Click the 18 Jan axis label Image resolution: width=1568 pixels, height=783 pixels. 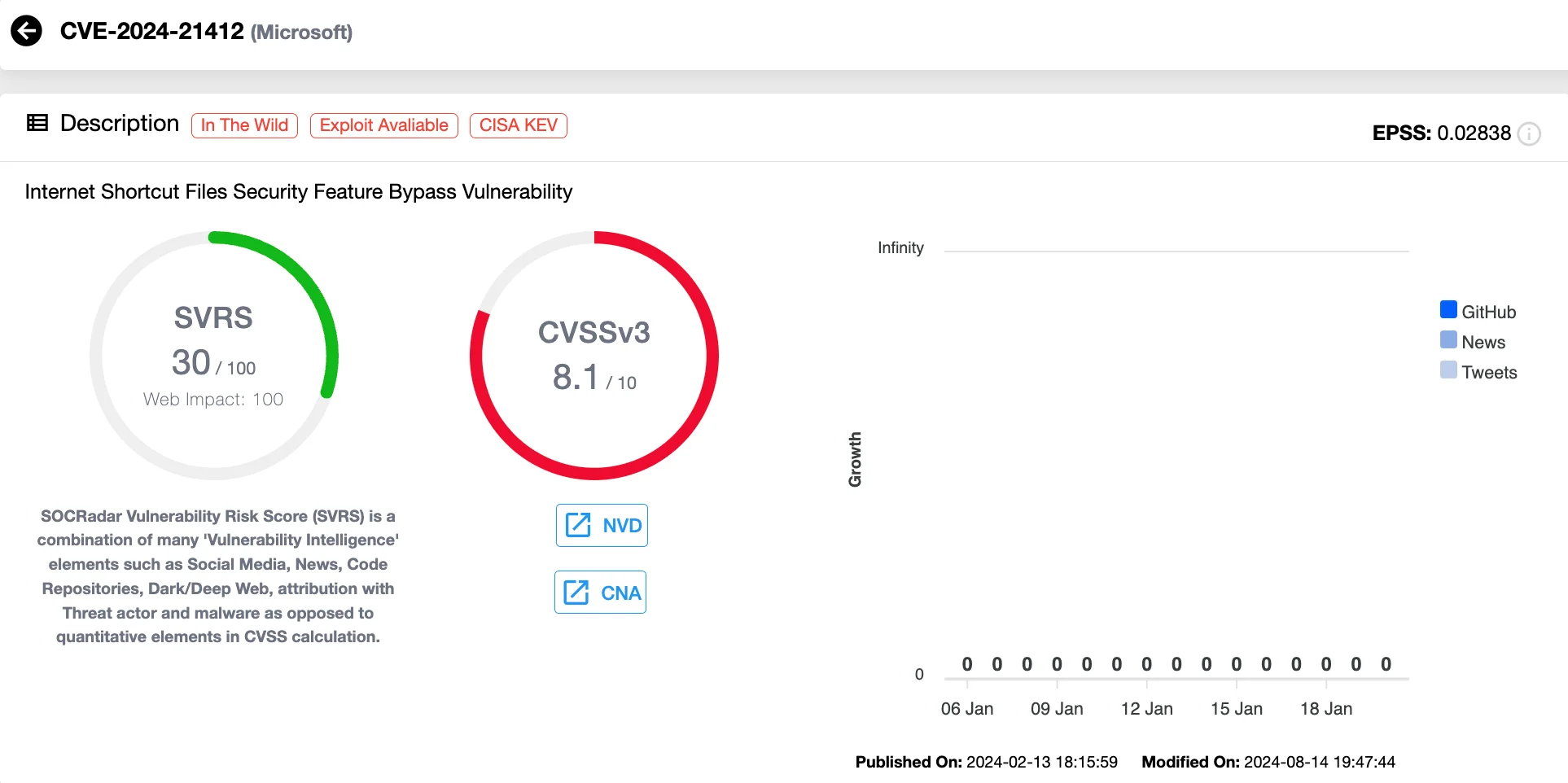point(1326,709)
